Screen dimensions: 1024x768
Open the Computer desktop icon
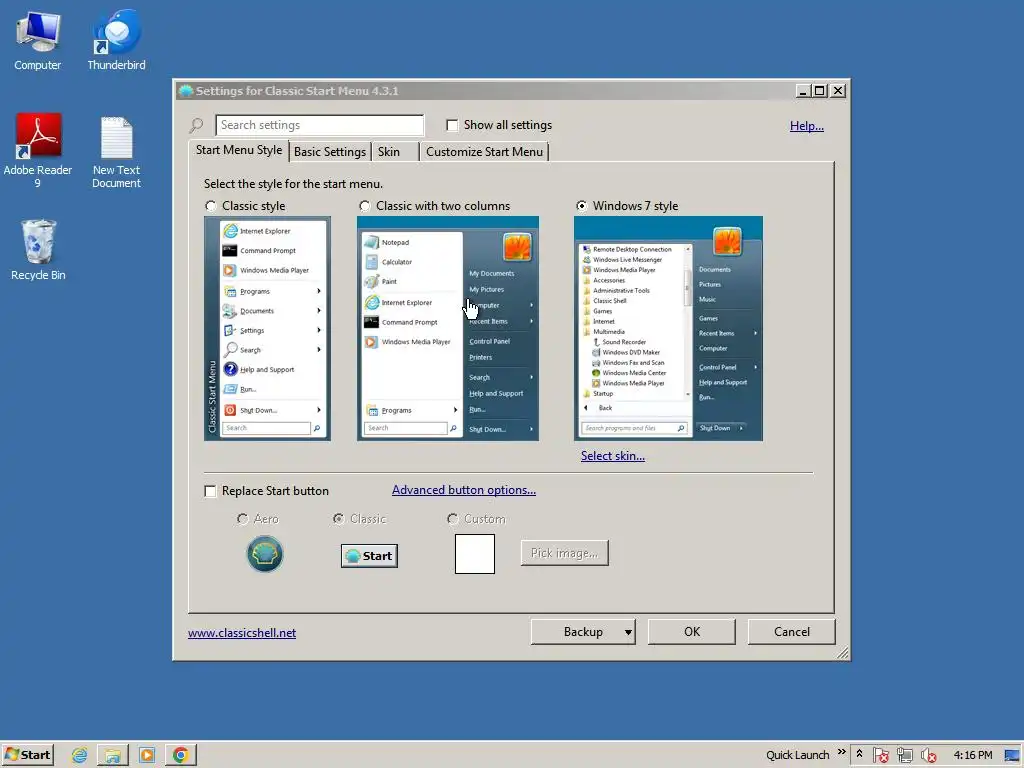37,40
